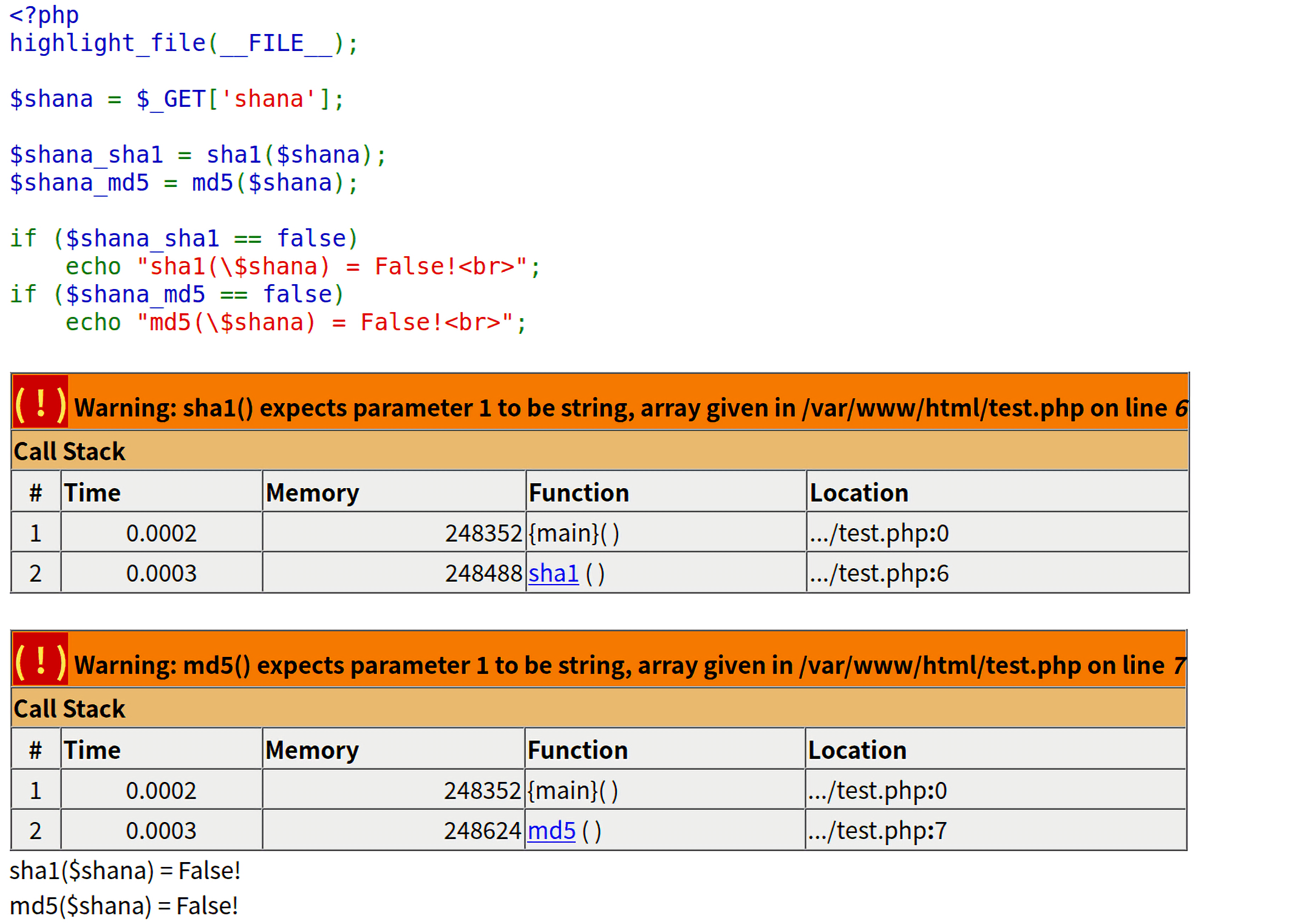Click the code line $shana_md5 = md5($shana);
The image size is (1308, 924).
(184, 183)
